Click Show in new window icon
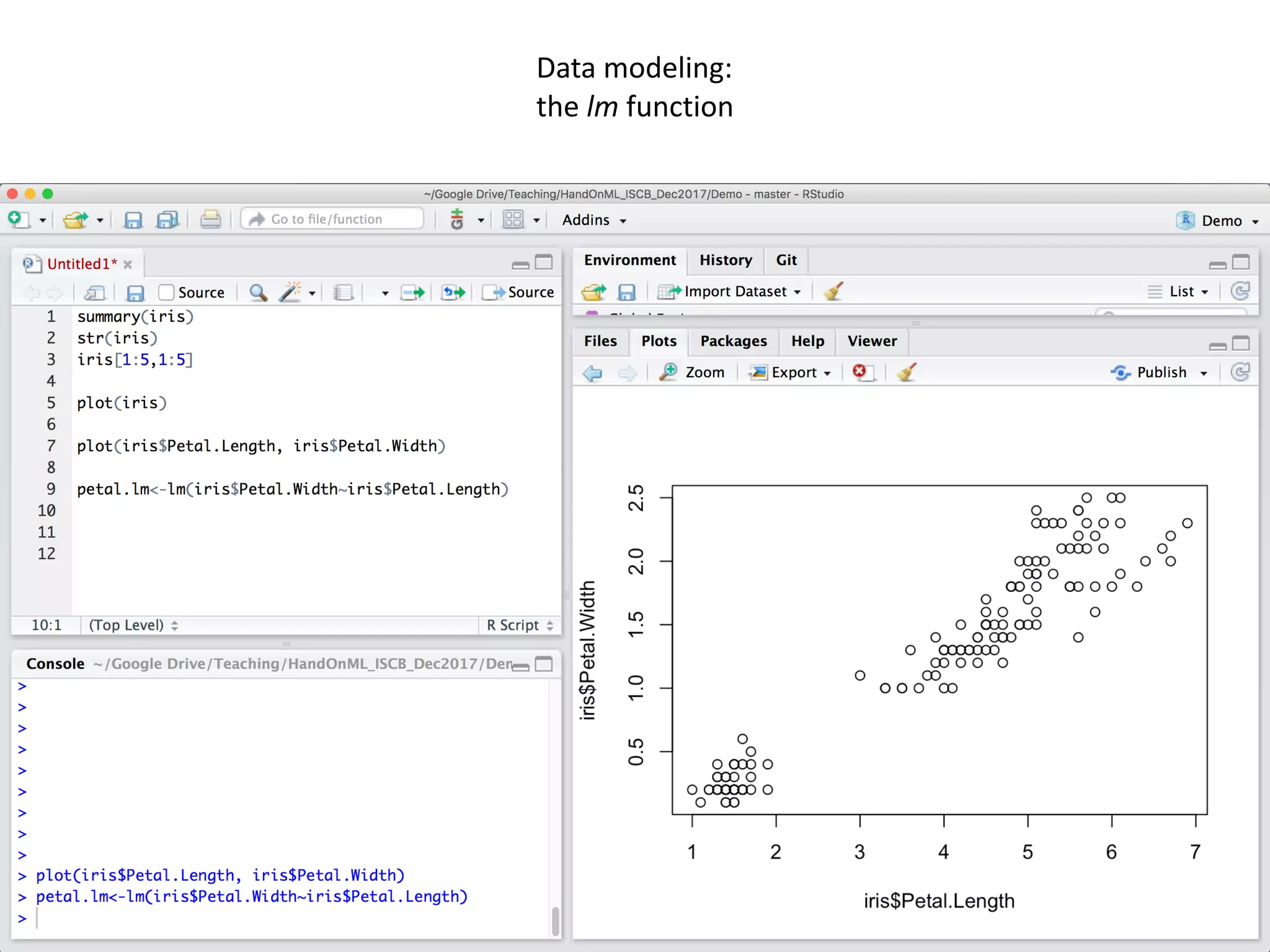The width and height of the screenshot is (1270, 952). [95, 293]
